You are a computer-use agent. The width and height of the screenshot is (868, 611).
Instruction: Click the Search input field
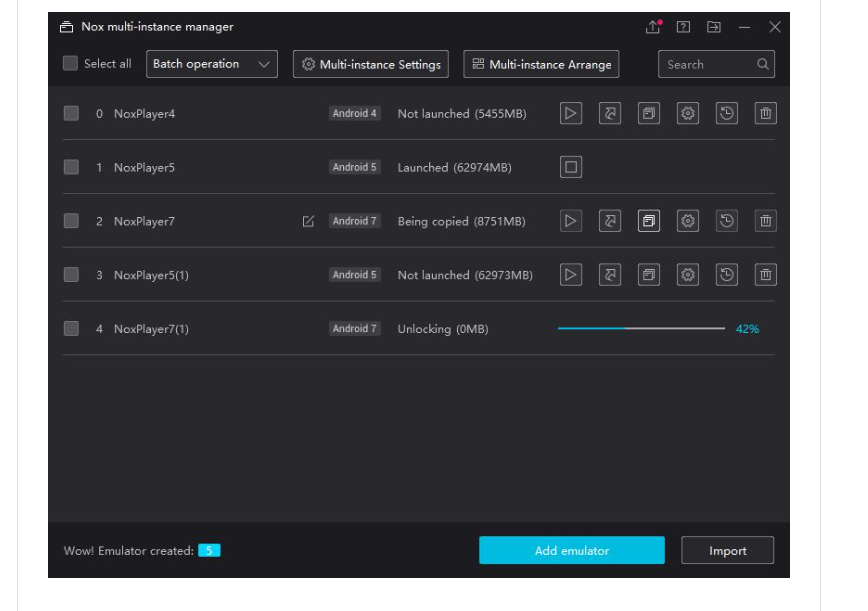coord(716,64)
